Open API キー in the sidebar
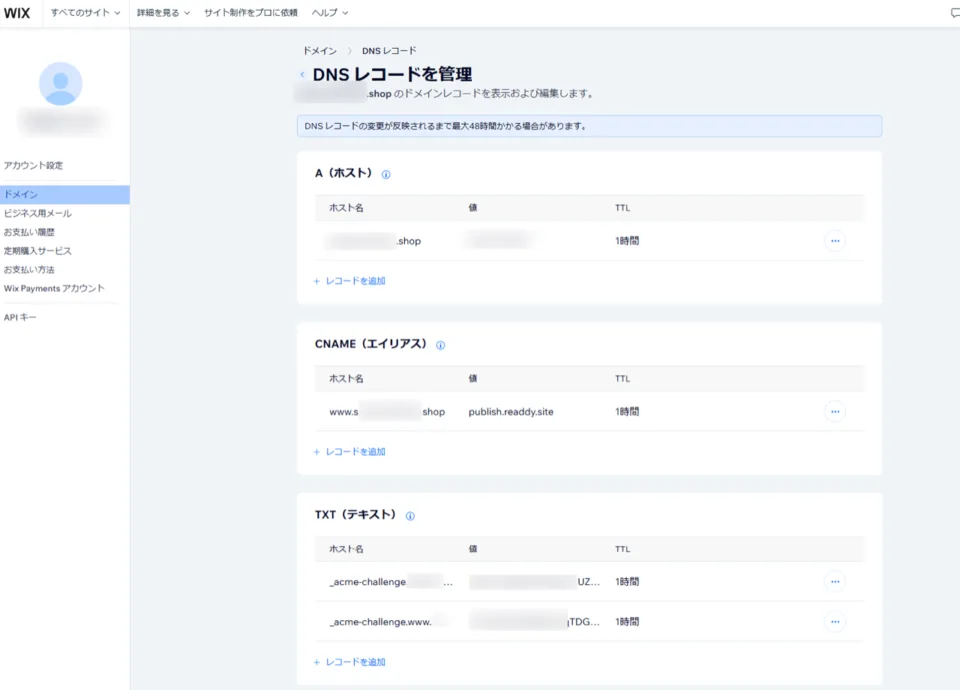Viewport: 960px width, 690px height. pos(20,317)
